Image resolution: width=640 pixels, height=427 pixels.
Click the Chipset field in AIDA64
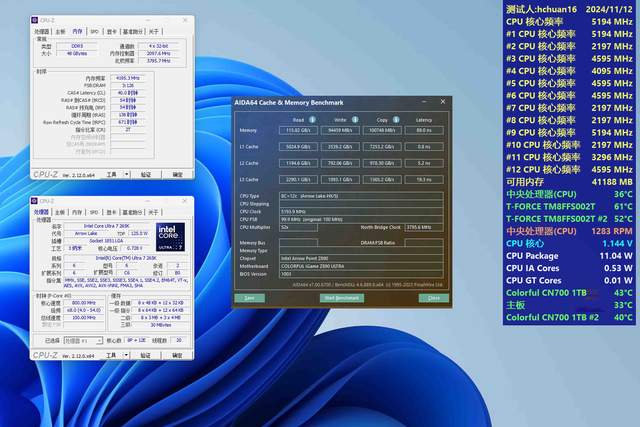coord(361,258)
